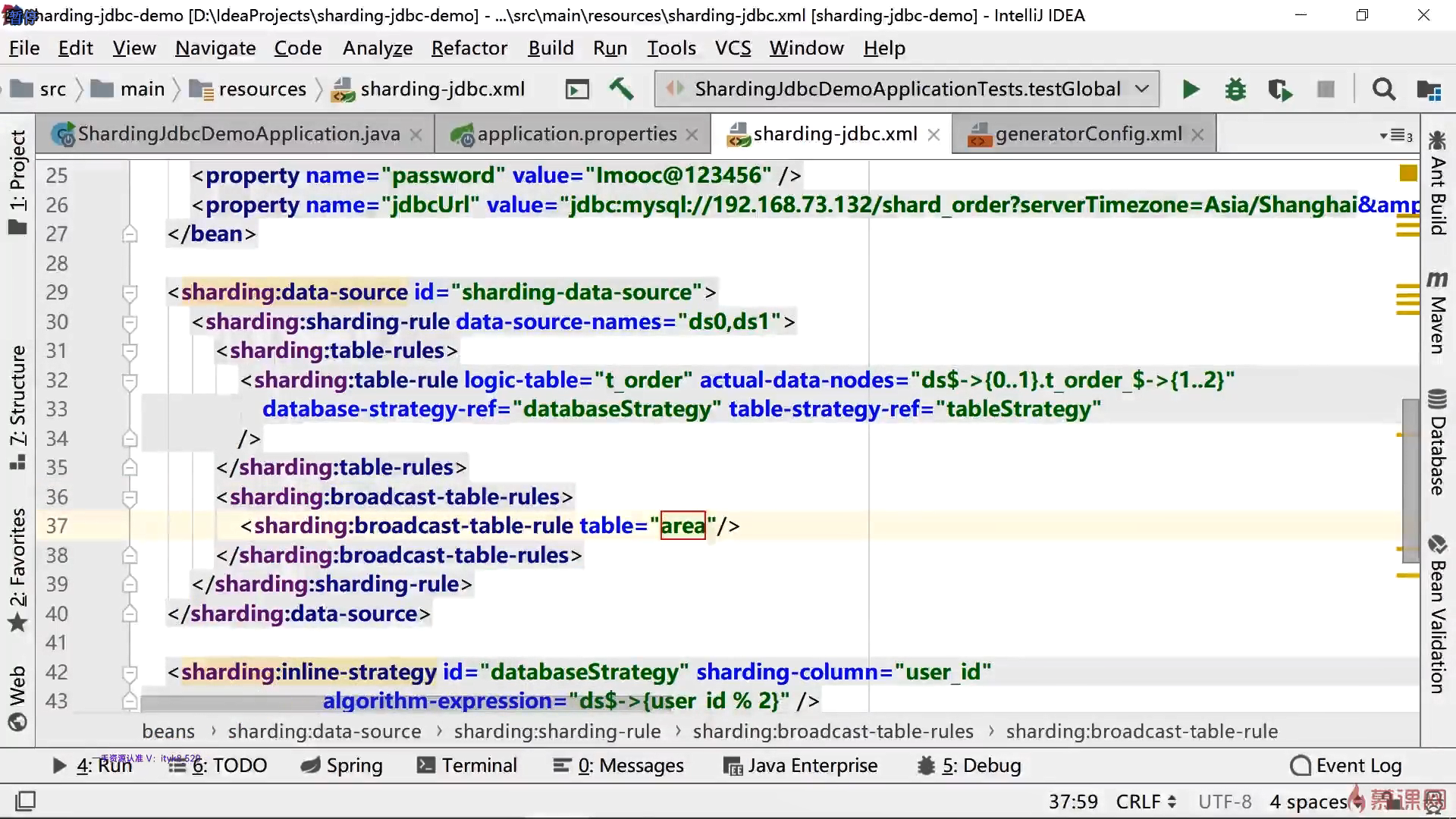1456x819 pixels.
Task: Click the stop process square icon
Action: (1326, 89)
